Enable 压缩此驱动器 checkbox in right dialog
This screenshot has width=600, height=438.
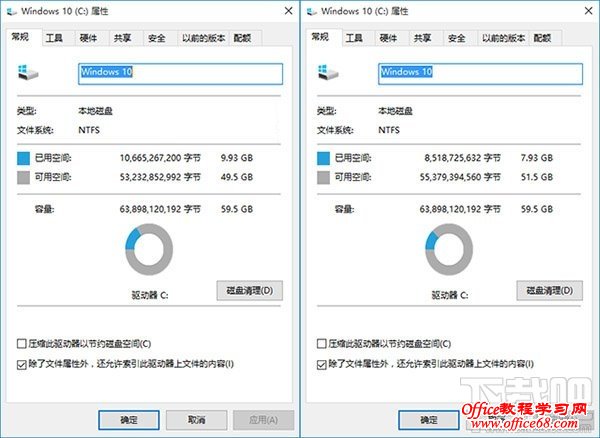pos(321,344)
